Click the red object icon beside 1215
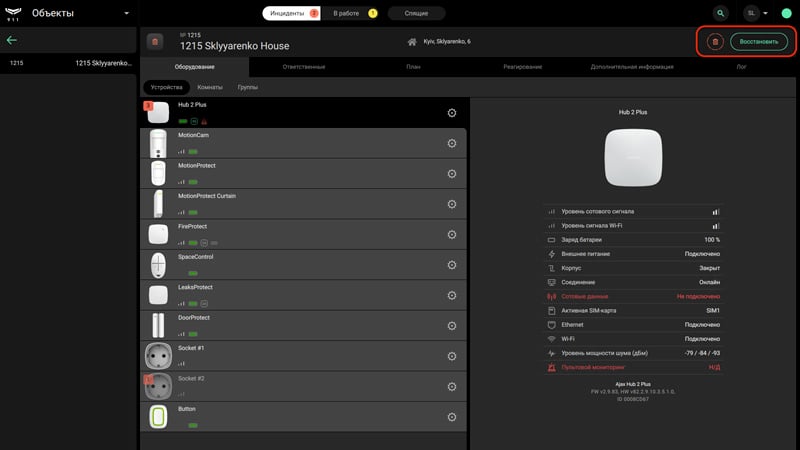 pos(155,41)
